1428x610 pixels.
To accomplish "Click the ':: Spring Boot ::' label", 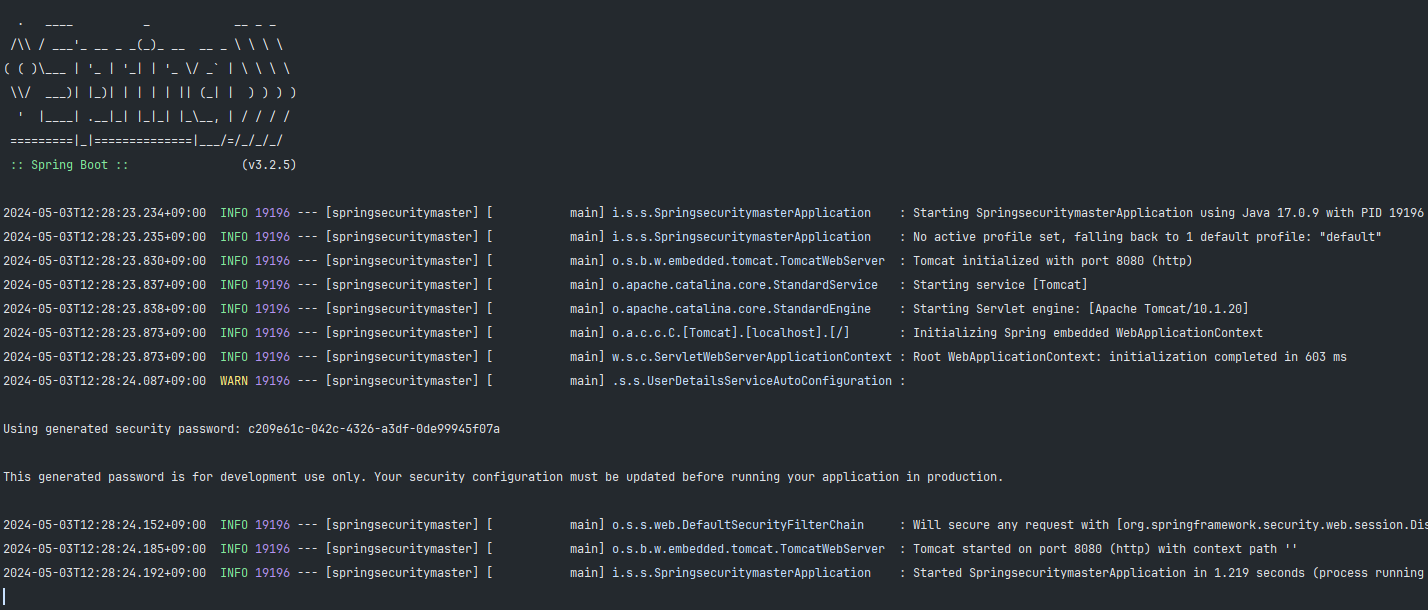I will point(69,165).
